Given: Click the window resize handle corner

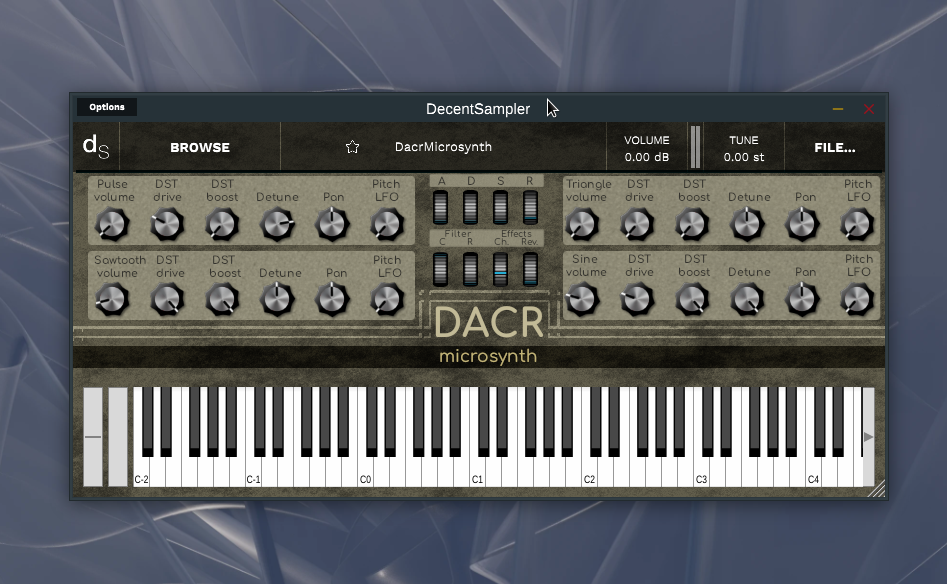Looking at the screenshot, I should tap(877, 489).
